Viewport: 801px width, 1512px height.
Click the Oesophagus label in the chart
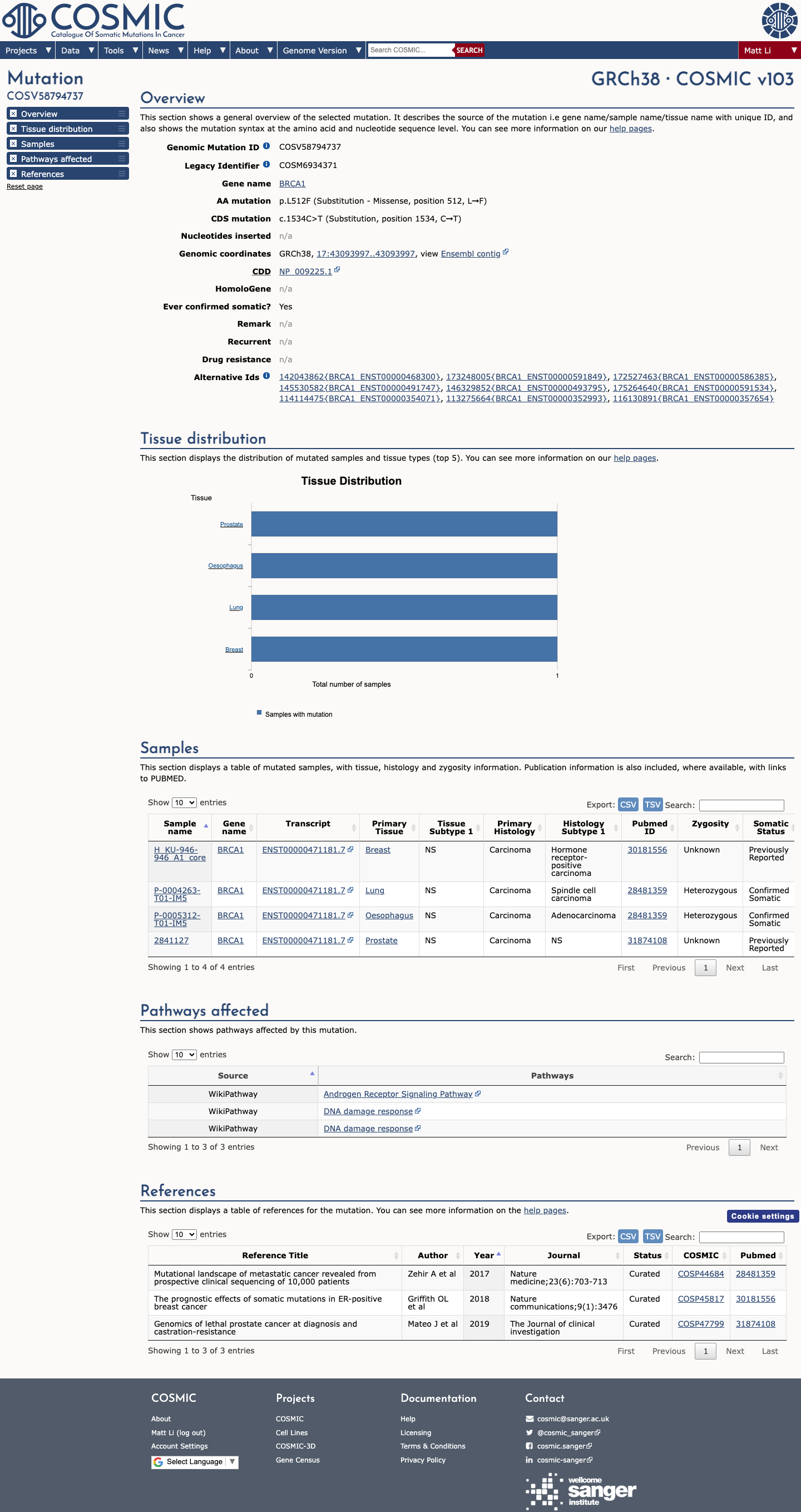(x=225, y=566)
